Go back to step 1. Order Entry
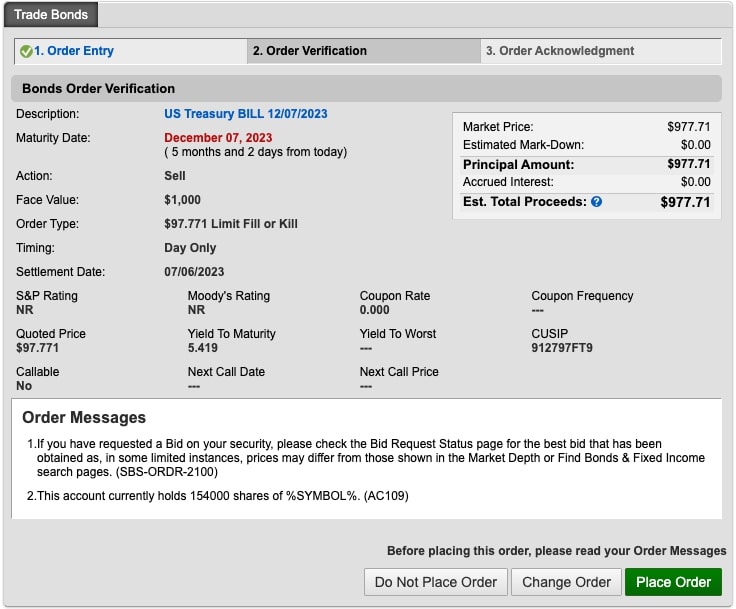 74,51
